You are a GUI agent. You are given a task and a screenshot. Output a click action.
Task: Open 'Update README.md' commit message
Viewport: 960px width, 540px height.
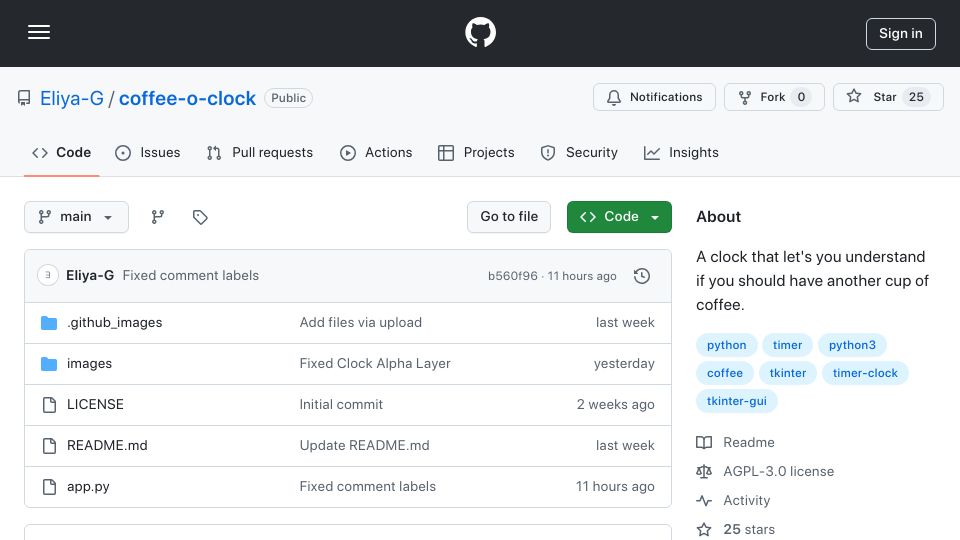pyautogui.click(x=364, y=446)
